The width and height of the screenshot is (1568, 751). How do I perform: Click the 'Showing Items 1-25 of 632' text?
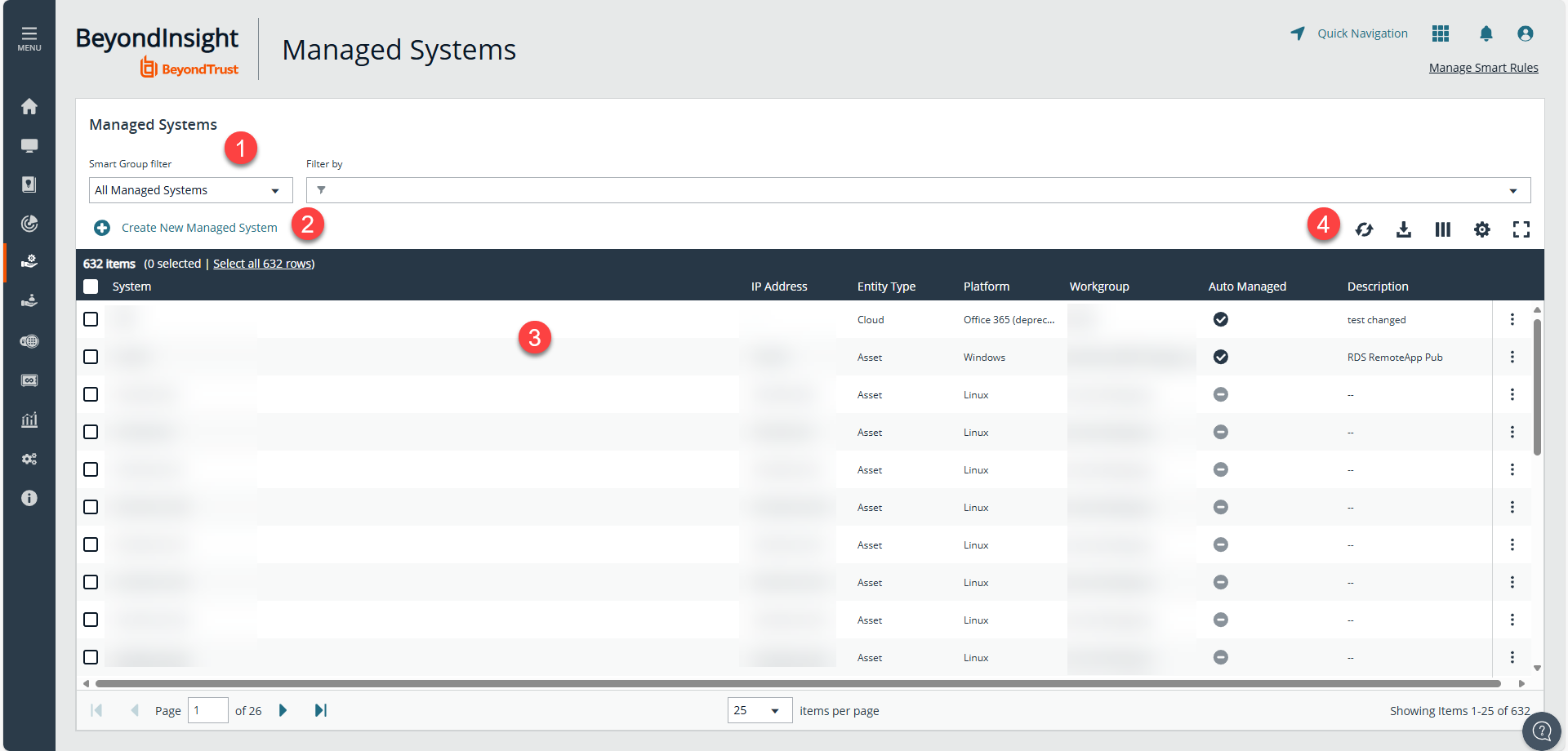point(1460,711)
